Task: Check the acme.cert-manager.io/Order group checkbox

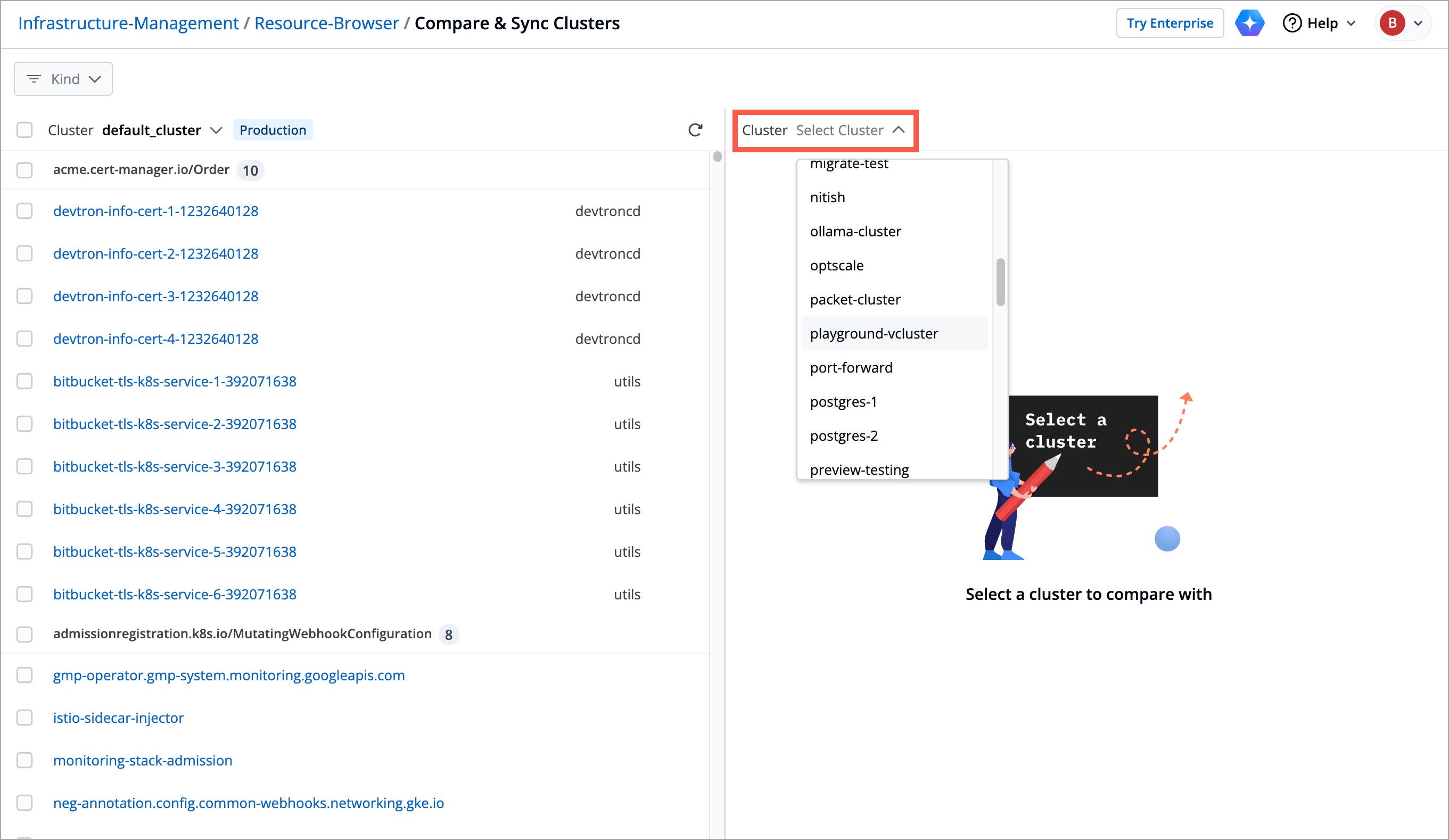Action: (x=24, y=170)
